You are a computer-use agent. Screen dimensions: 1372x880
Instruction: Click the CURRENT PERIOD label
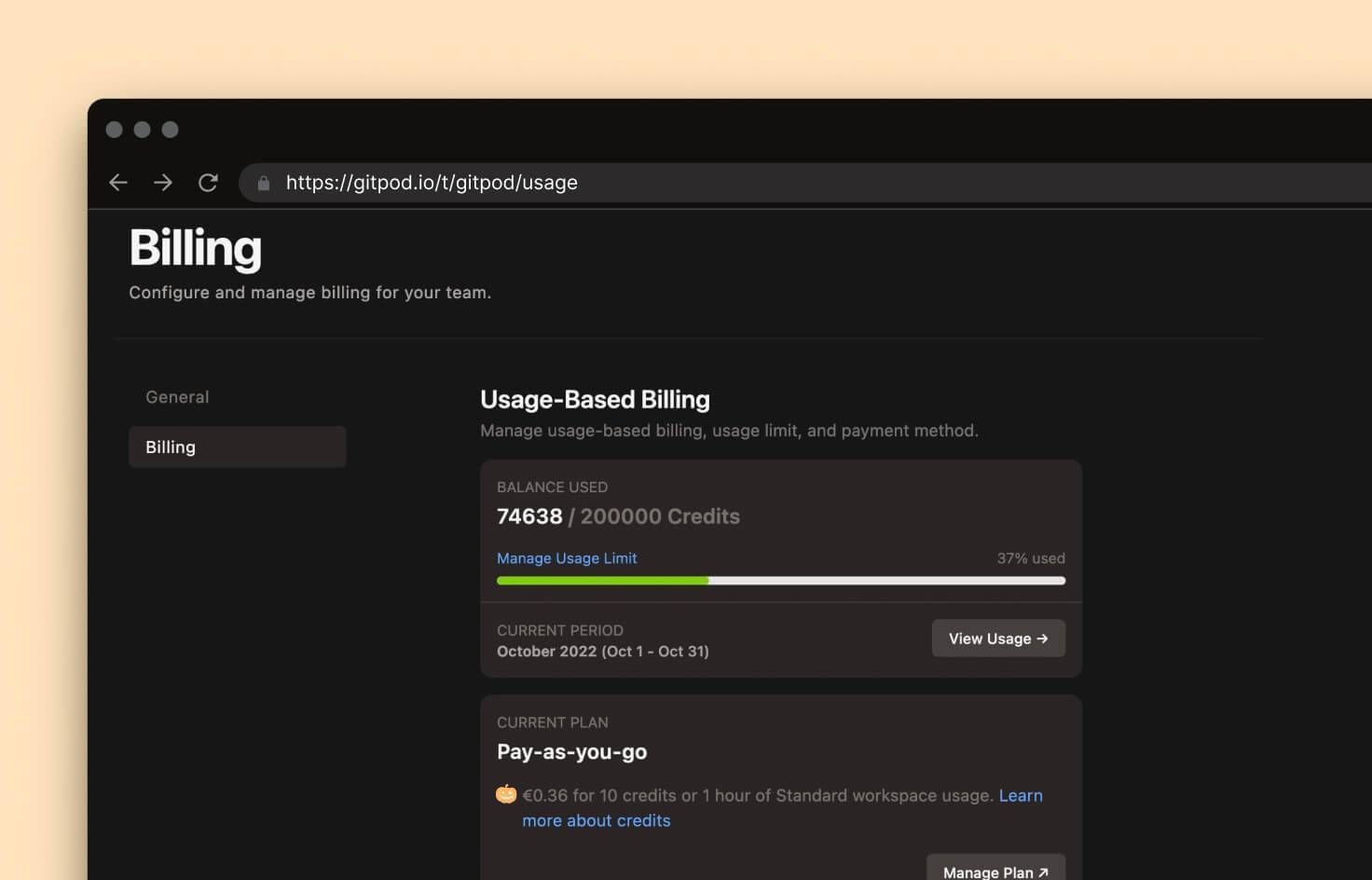560,630
